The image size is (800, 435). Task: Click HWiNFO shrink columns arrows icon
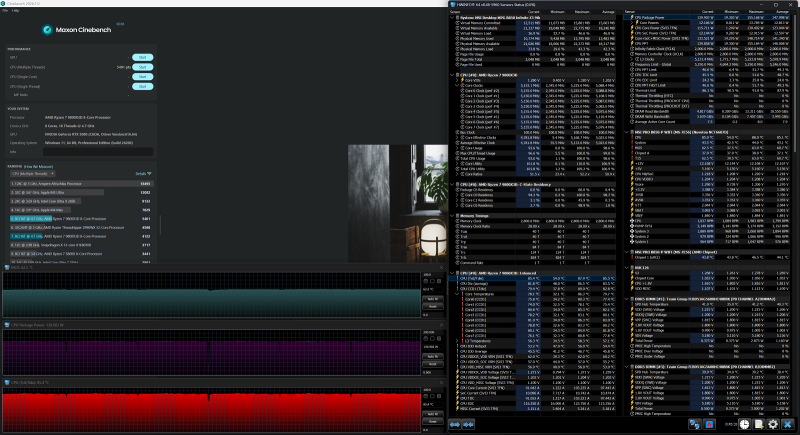click(x=468, y=424)
